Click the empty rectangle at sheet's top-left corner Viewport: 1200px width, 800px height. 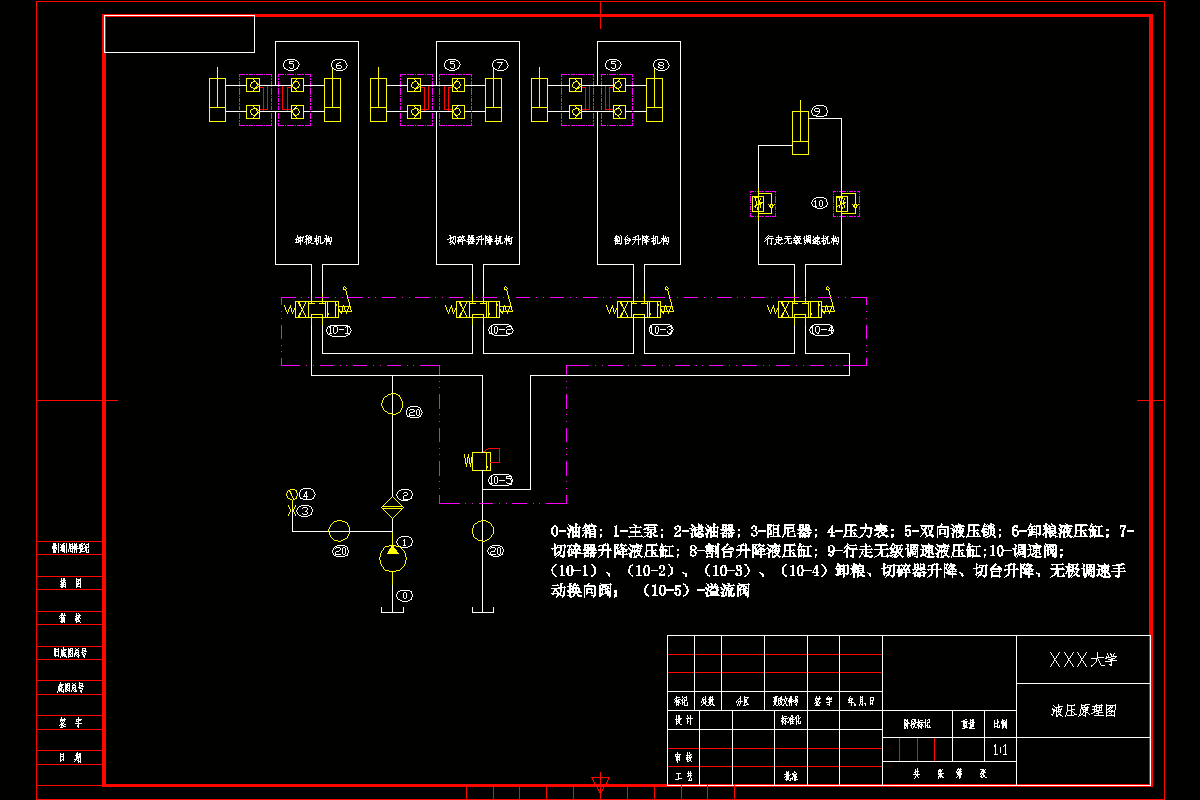click(x=180, y=34)
